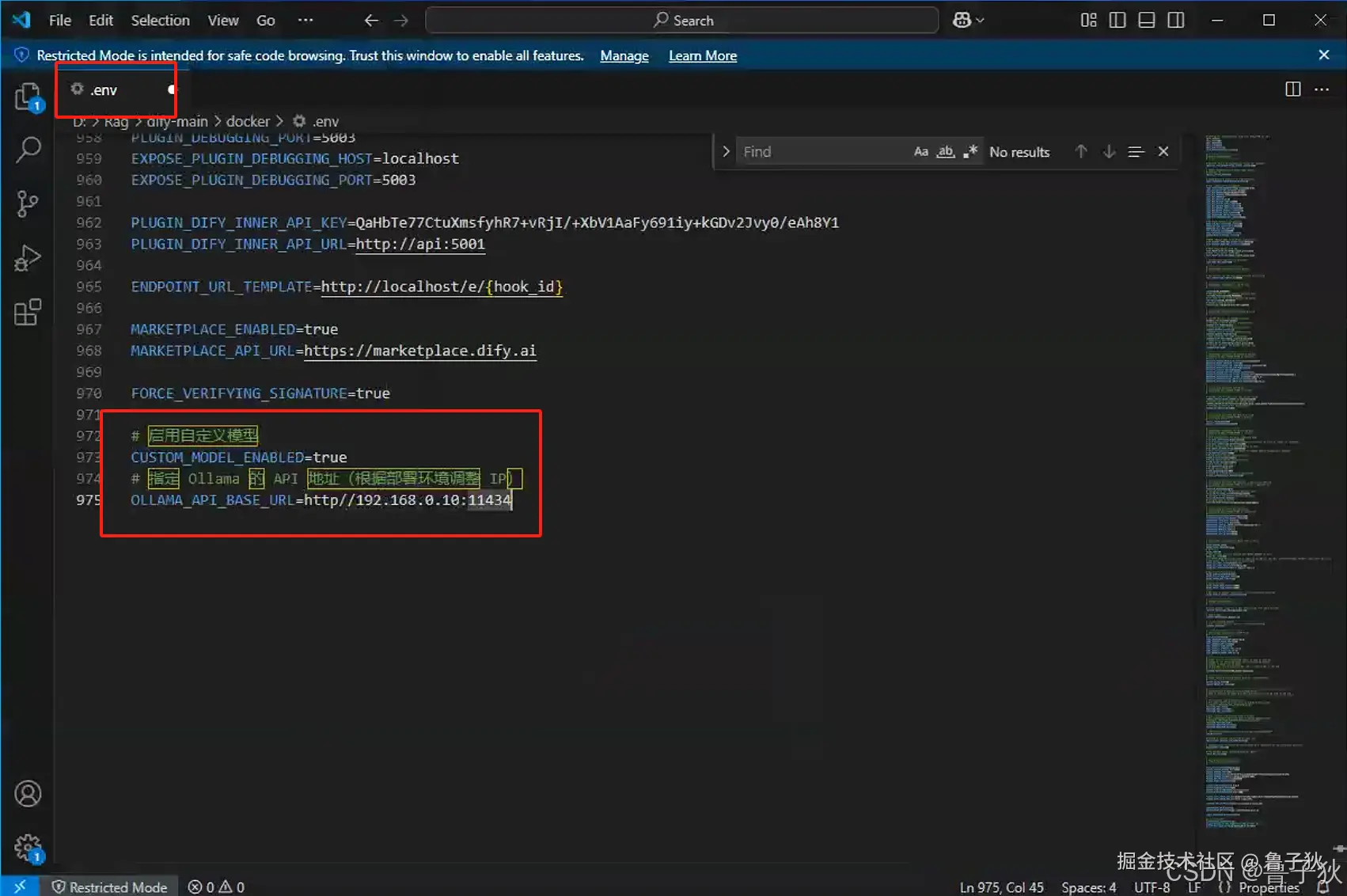Image resolution: width=1347 pixels, height=896 pixels.
Task: Toggle the bottom panel
Action: 1147,21
